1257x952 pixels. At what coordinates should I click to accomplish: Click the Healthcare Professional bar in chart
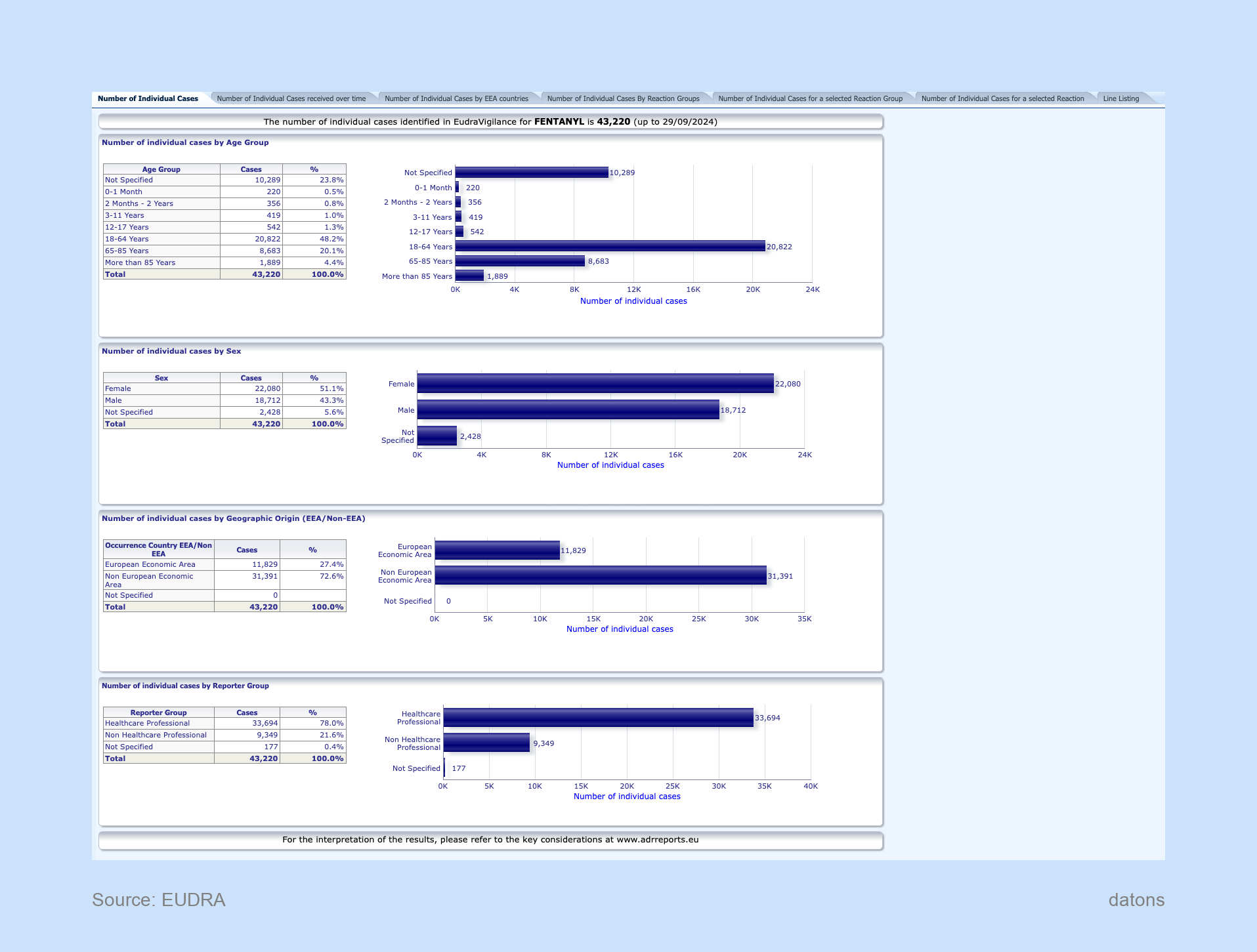pyautogui.click(x=598, y=718)
